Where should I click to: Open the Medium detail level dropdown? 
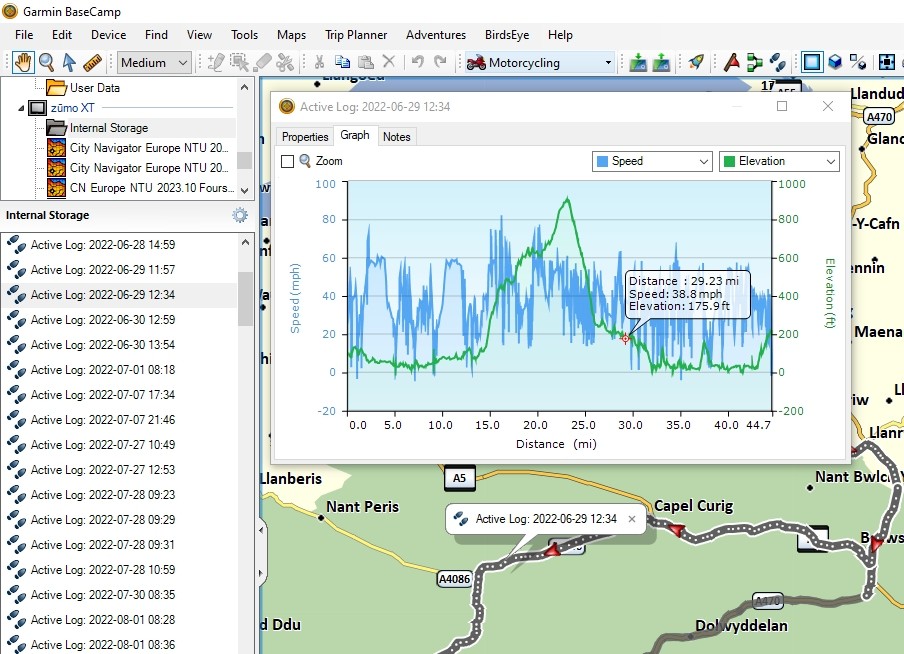(155, 62)
